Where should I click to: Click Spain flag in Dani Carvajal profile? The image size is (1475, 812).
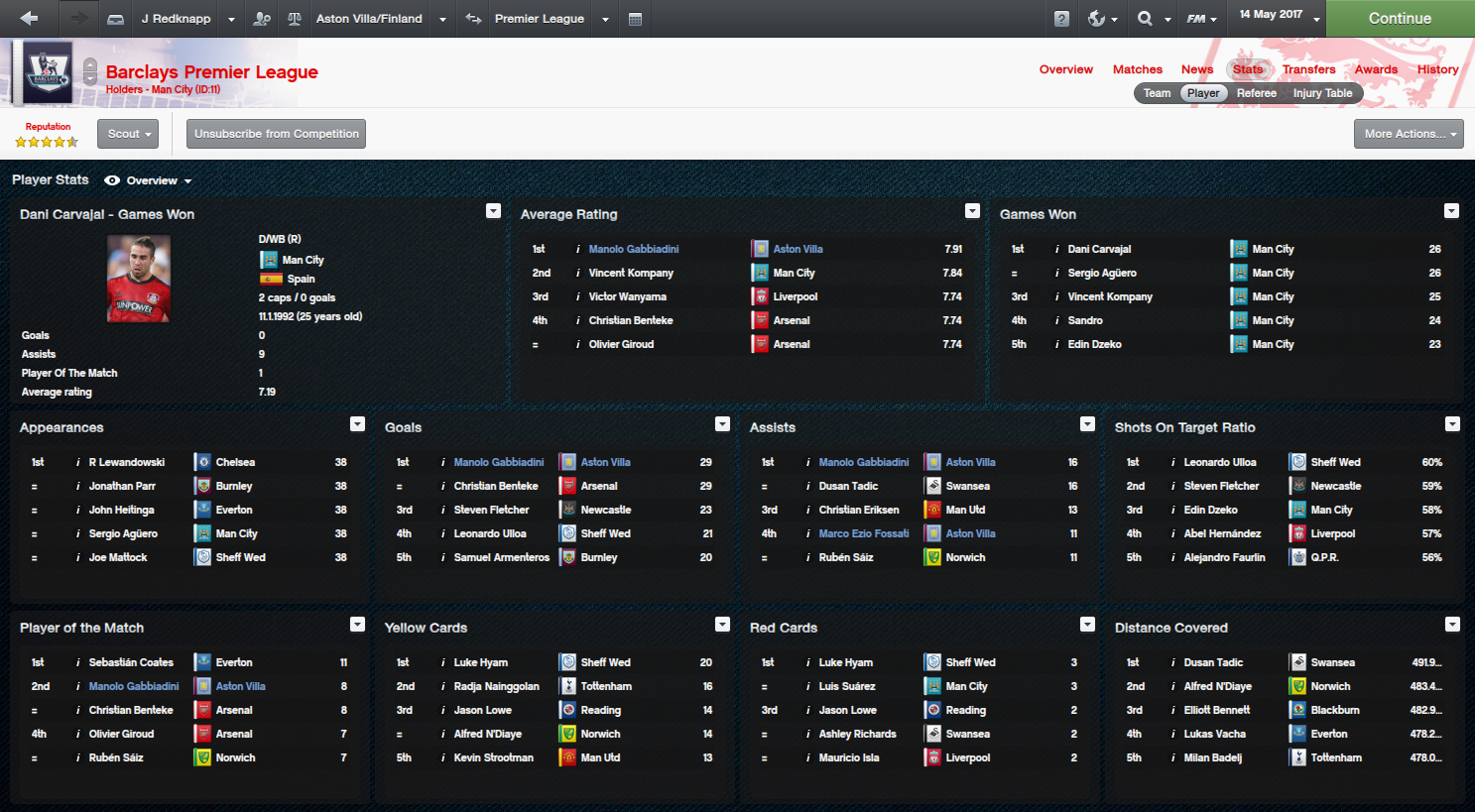tap(270, 279)
